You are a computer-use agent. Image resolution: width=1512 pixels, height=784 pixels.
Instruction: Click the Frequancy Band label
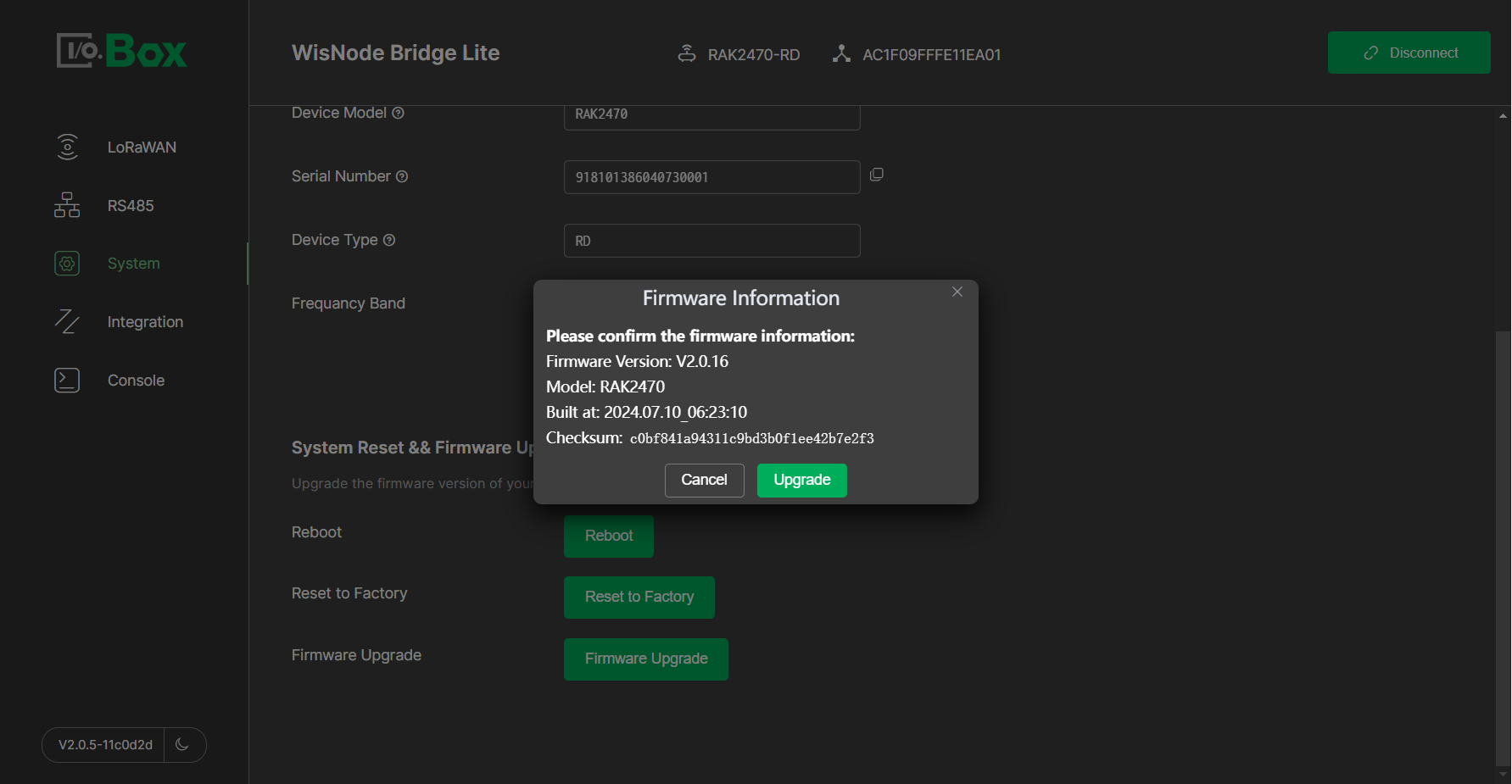pyautogui.click(x=349, y=303)
